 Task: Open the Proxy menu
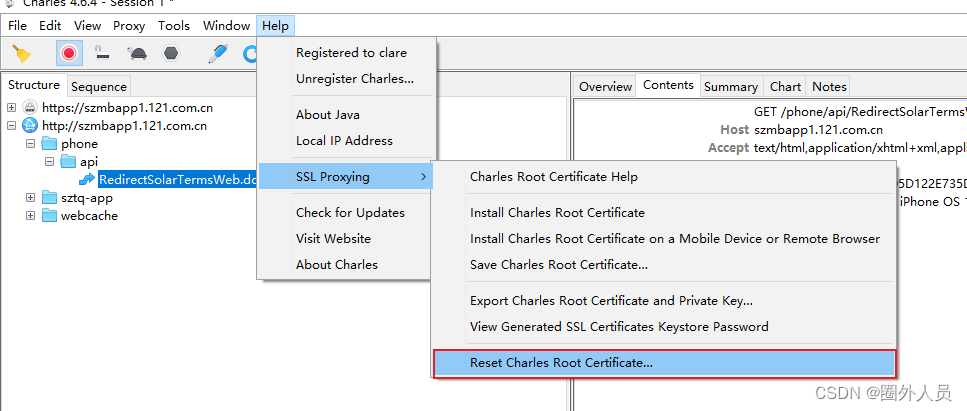[x=129, y=26]
